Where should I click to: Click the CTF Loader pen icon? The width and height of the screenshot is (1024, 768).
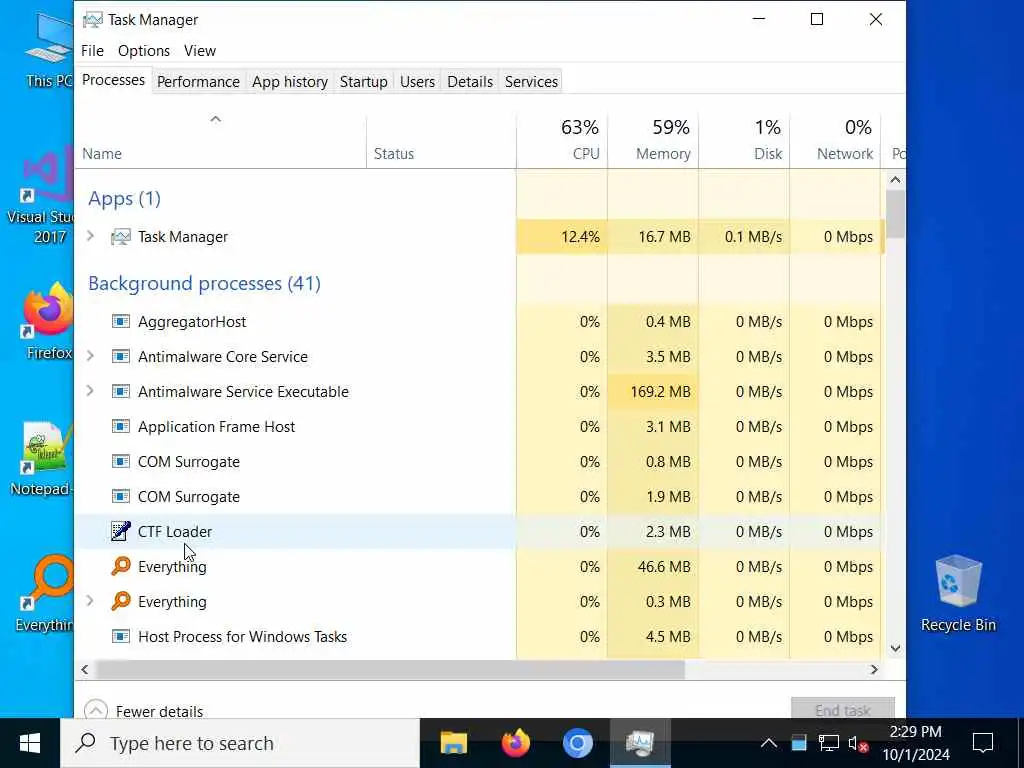coord(121,531)
